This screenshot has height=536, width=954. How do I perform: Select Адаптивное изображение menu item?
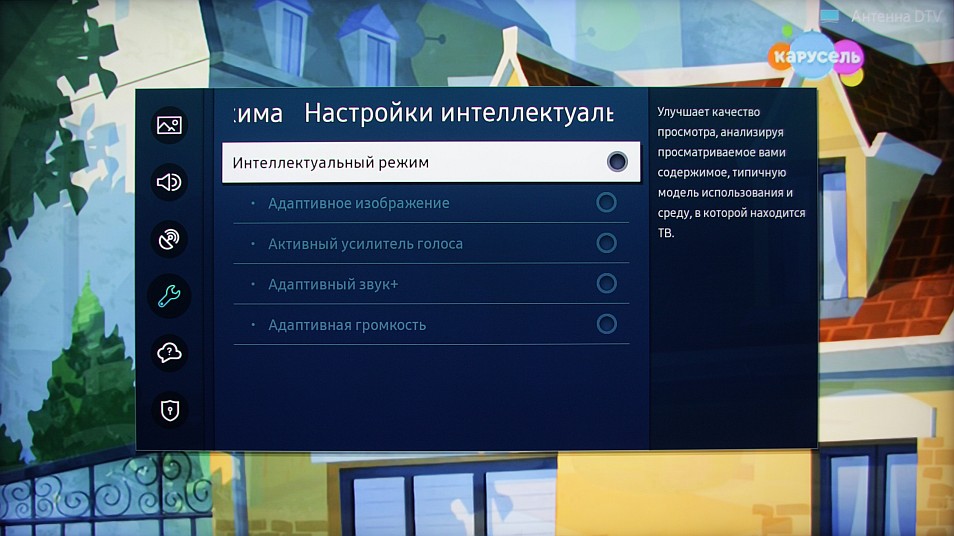point(431,203)
